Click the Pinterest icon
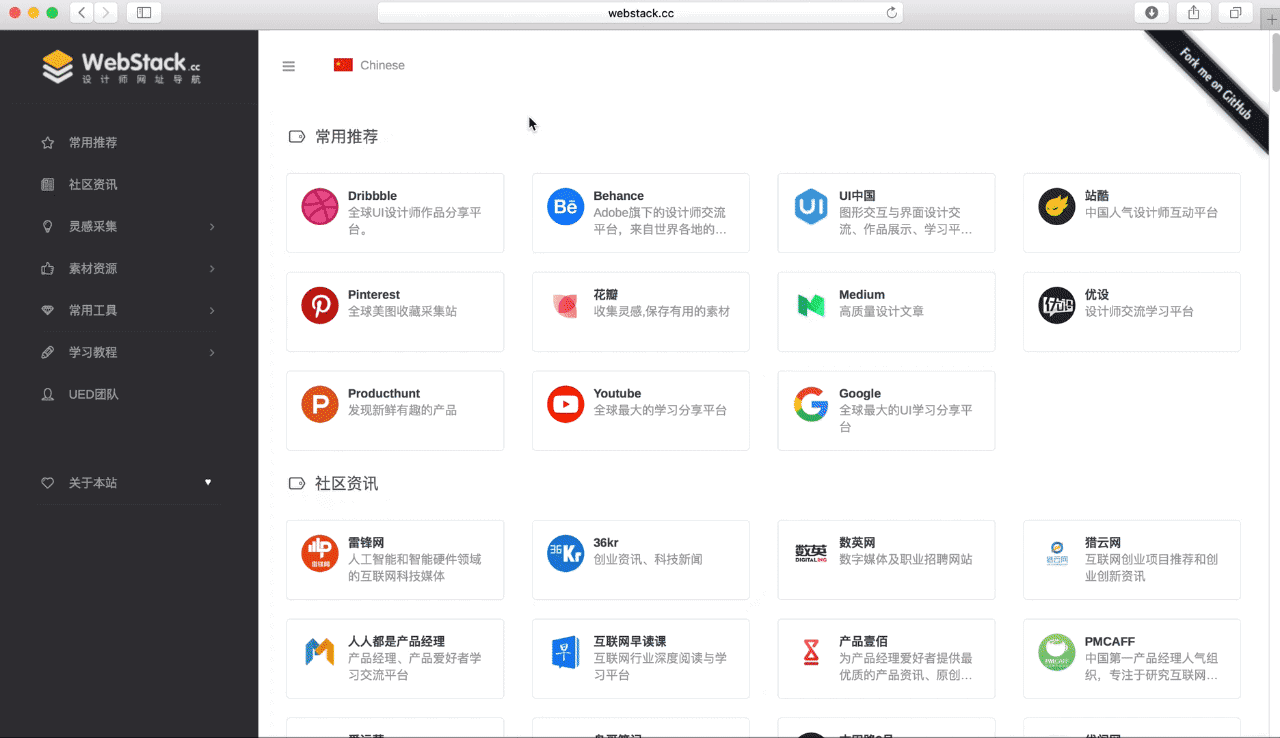 coord(319,305)
